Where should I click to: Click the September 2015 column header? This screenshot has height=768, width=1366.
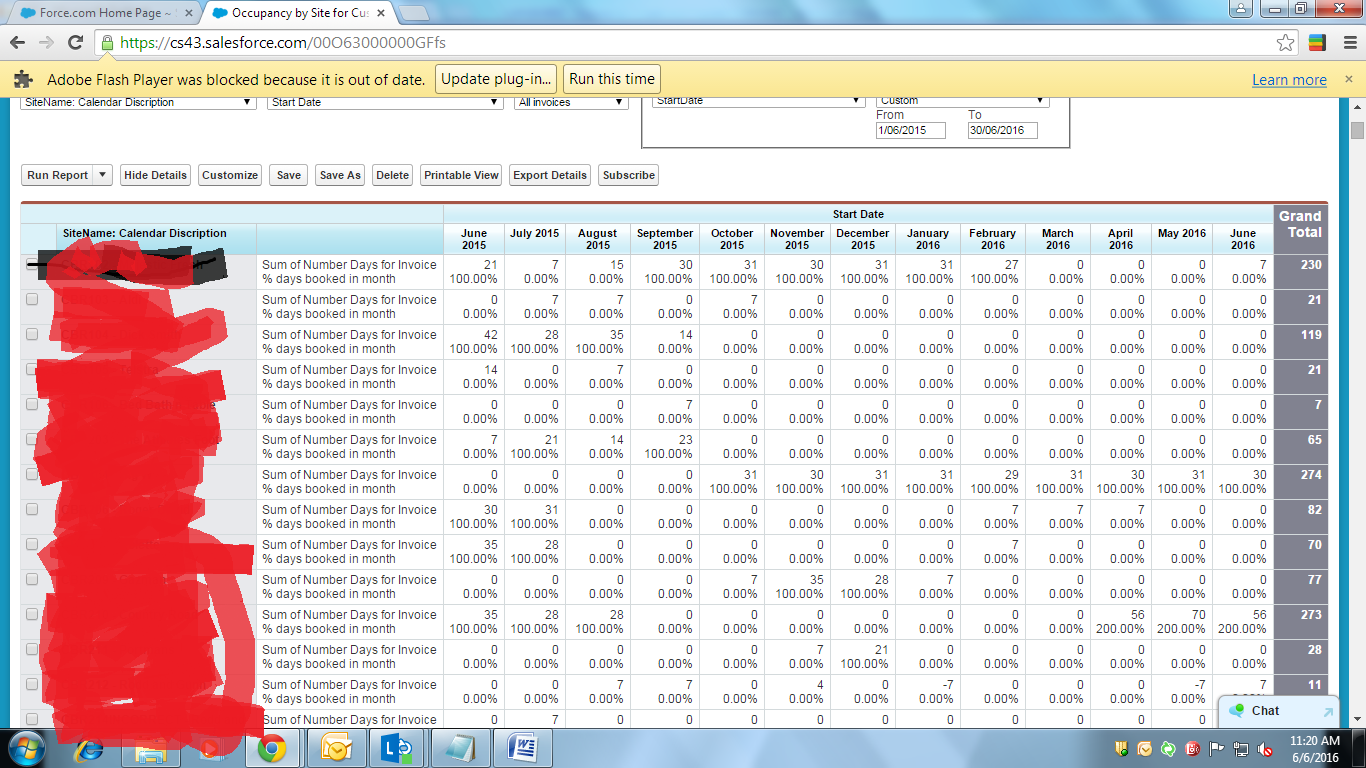point(665,239)
